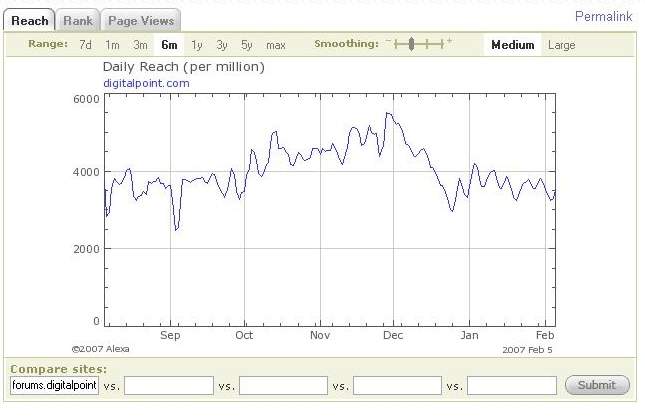Open the Rank tab
Image resolution: width=645 pixels, height=419 pixels.
77,21
